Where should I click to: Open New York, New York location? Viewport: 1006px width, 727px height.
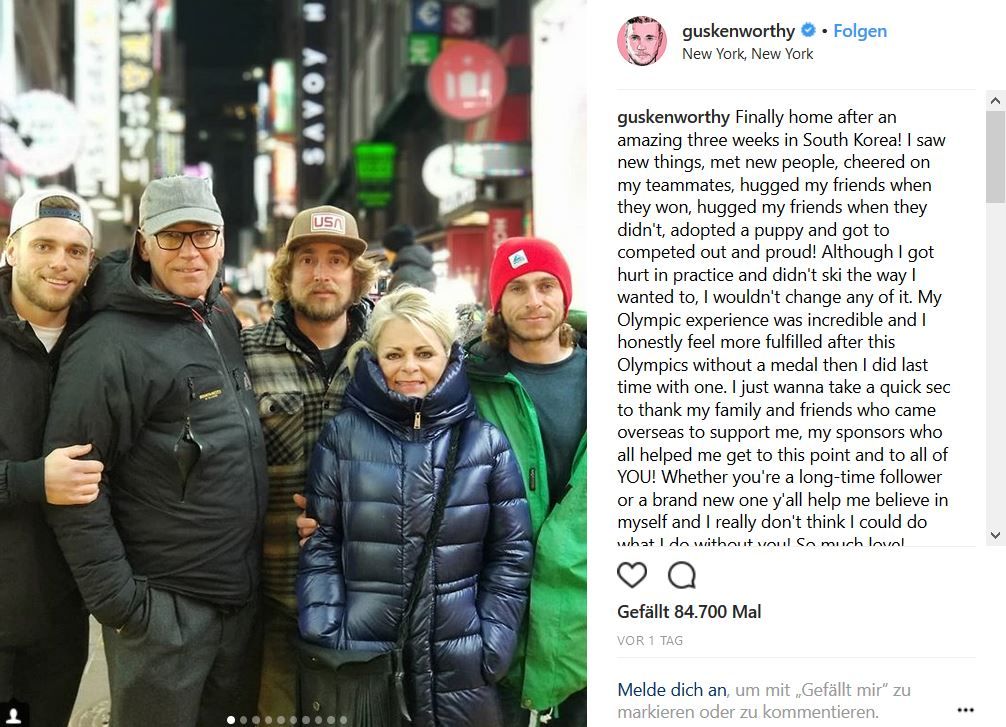click(x=747, y=54)
